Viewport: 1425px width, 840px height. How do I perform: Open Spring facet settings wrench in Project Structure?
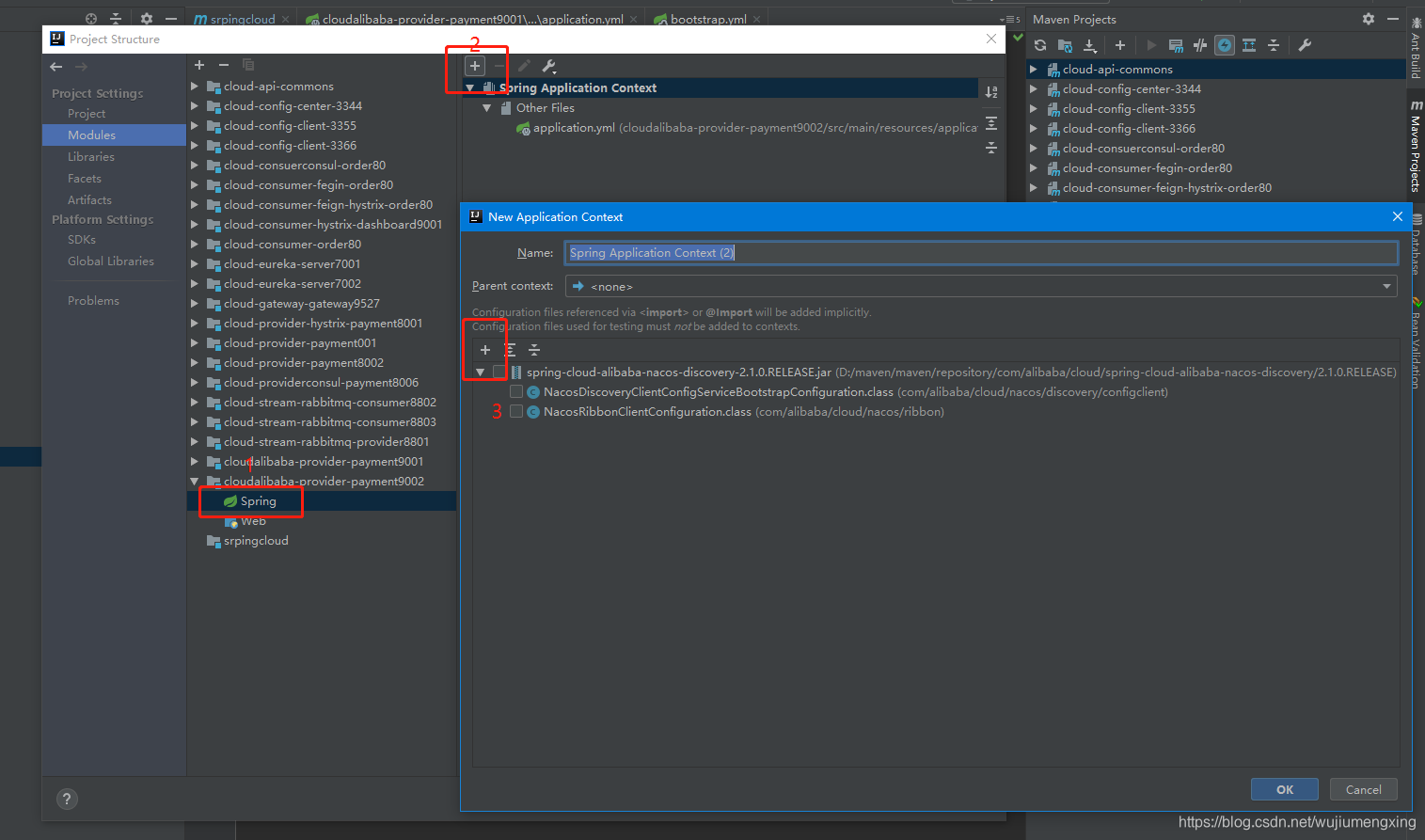pos(549,66)
